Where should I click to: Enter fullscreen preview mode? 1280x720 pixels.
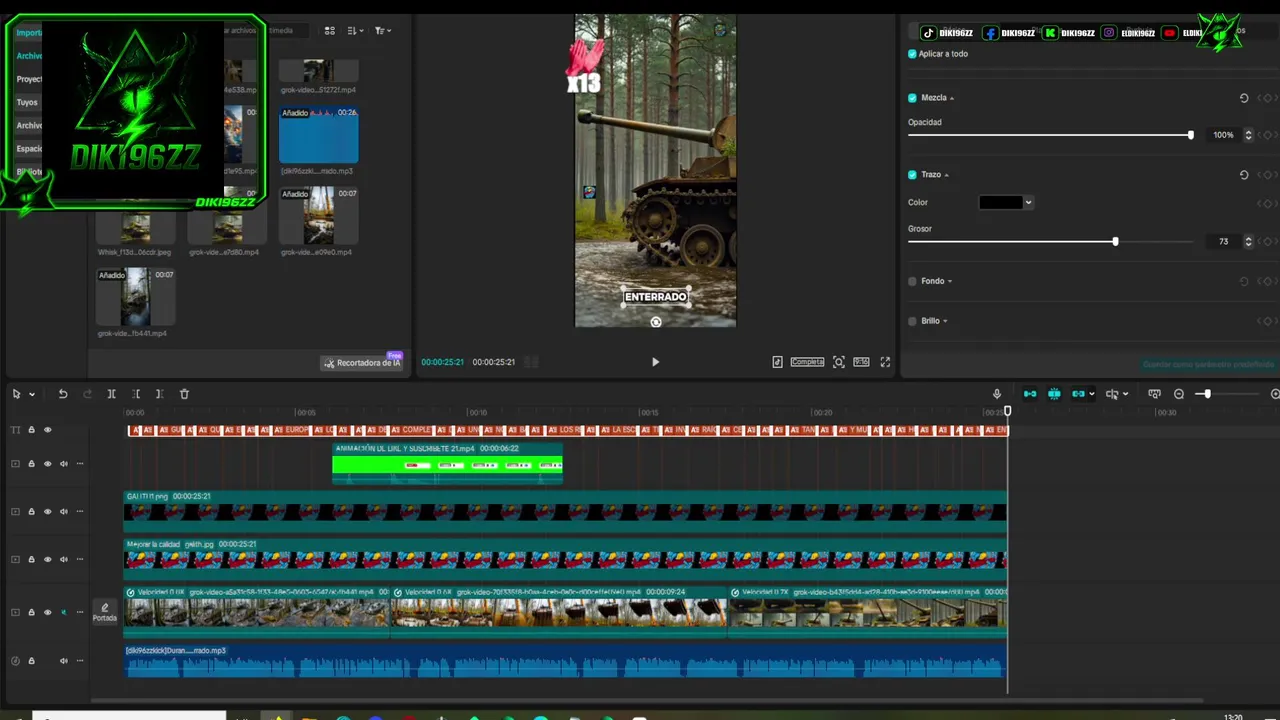(x=885, y=362)
